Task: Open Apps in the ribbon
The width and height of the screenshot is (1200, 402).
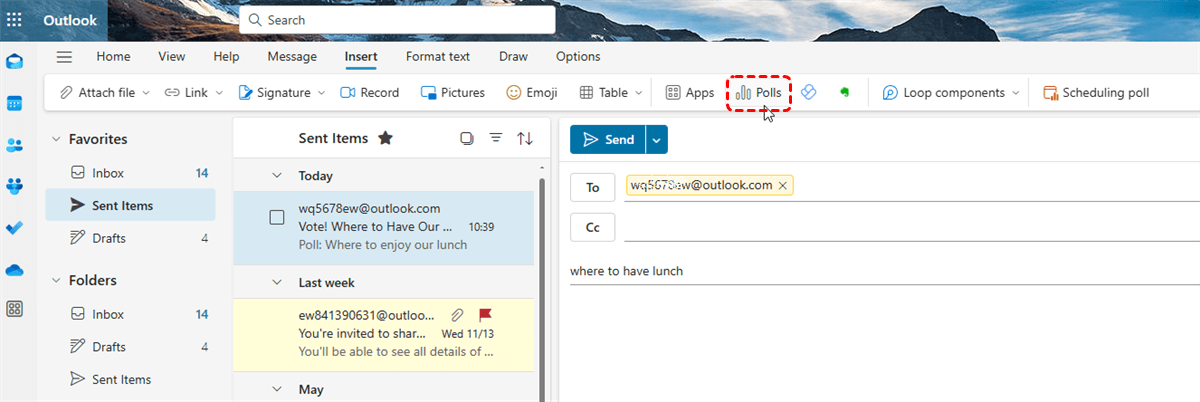Action: tap(690, 92)
